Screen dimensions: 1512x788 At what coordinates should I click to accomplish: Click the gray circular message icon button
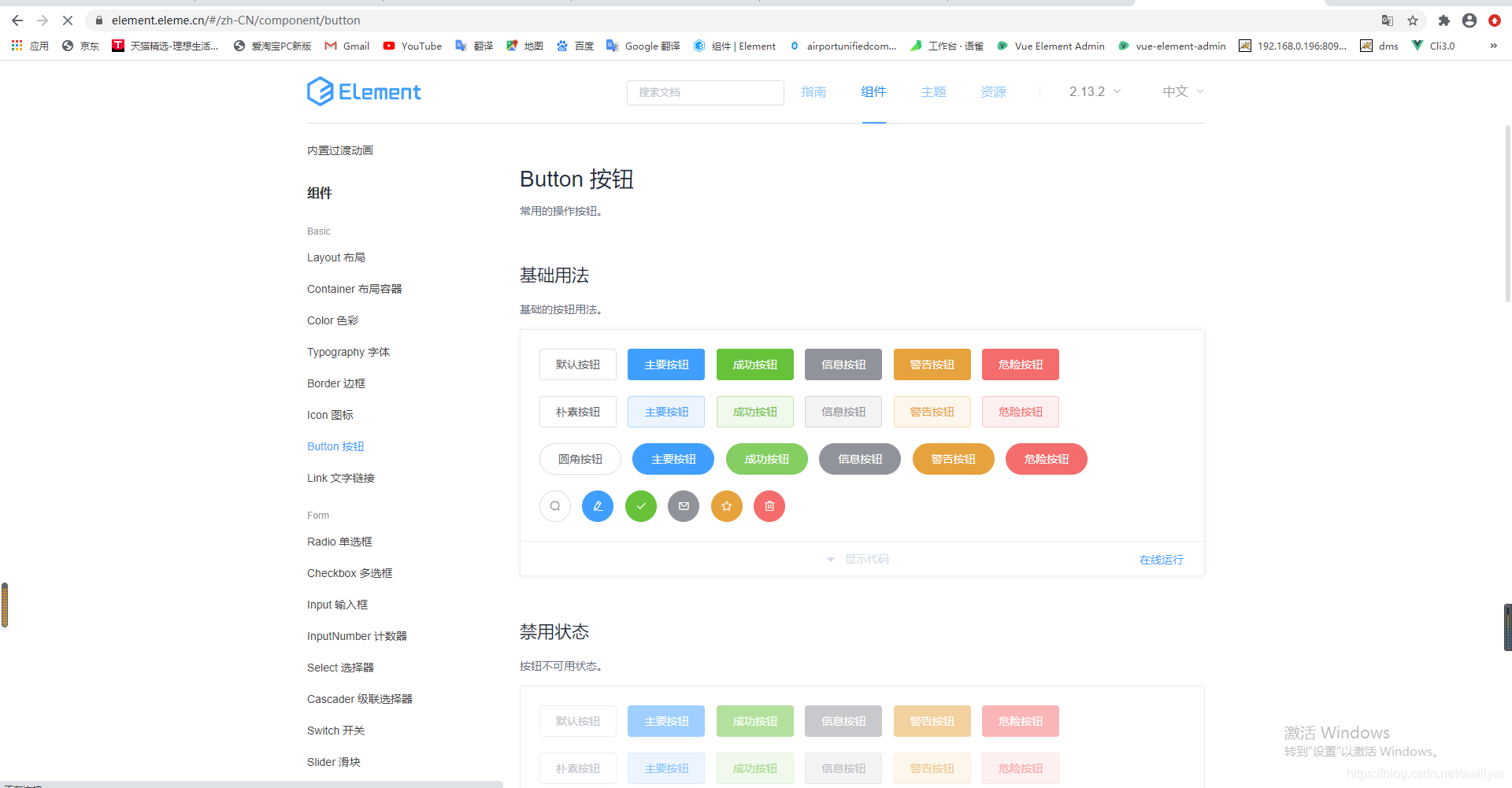coord(684,506)
